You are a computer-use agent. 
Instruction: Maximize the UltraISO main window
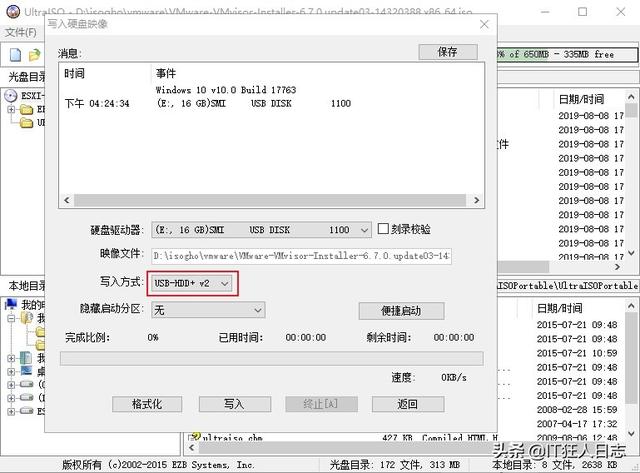click(x=583, y=11)
